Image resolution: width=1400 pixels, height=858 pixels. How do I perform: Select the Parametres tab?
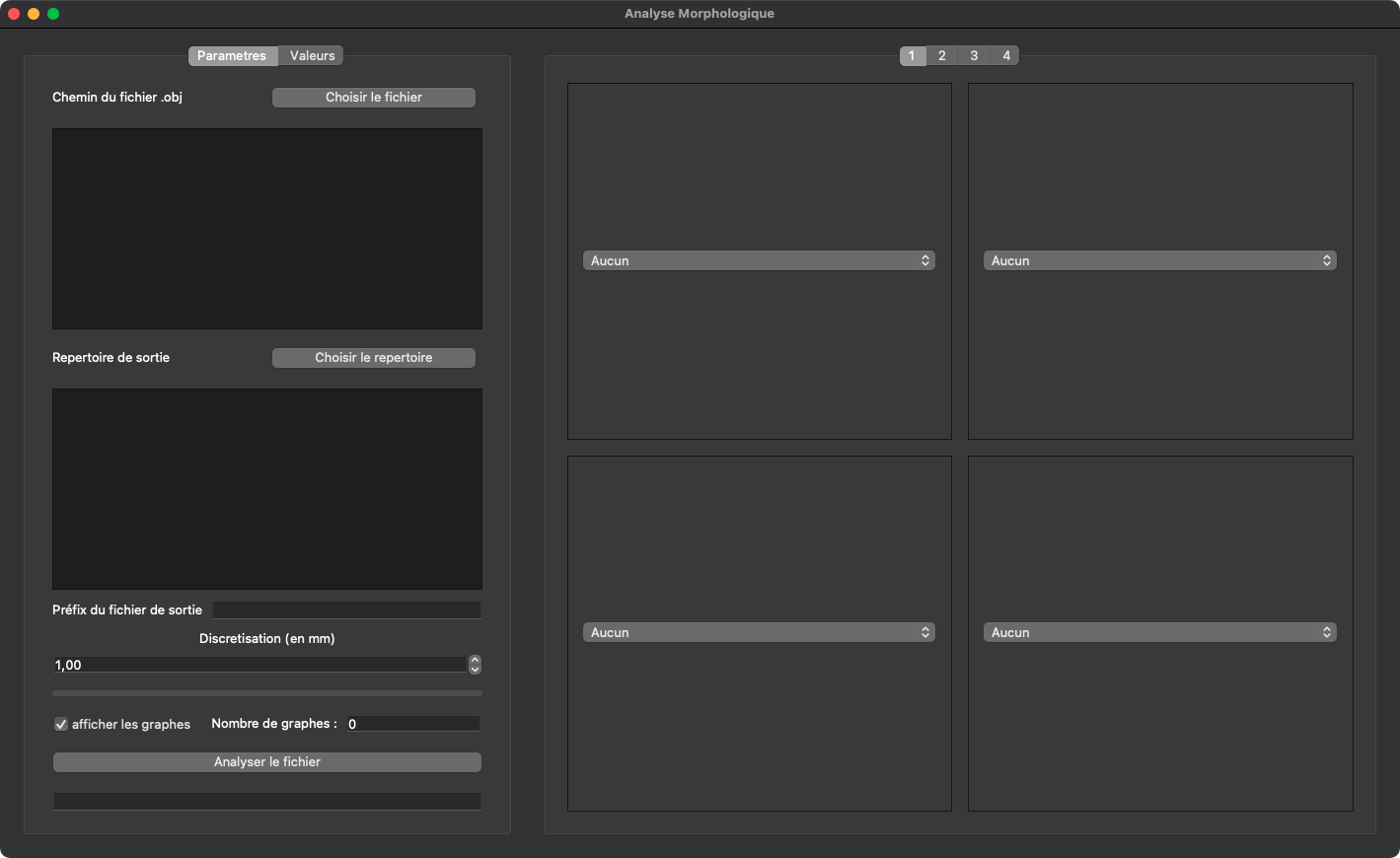pyautogui.click(x=232, y=56)
